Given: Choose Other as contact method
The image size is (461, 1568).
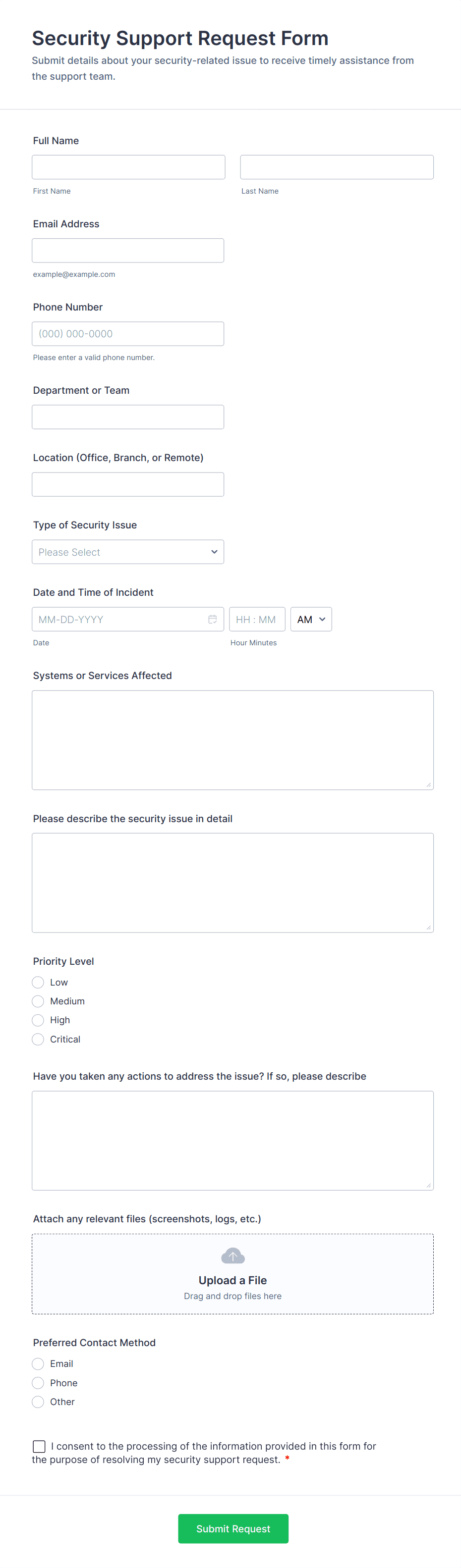Looking at the screenshot, I should coord(38,1401).
